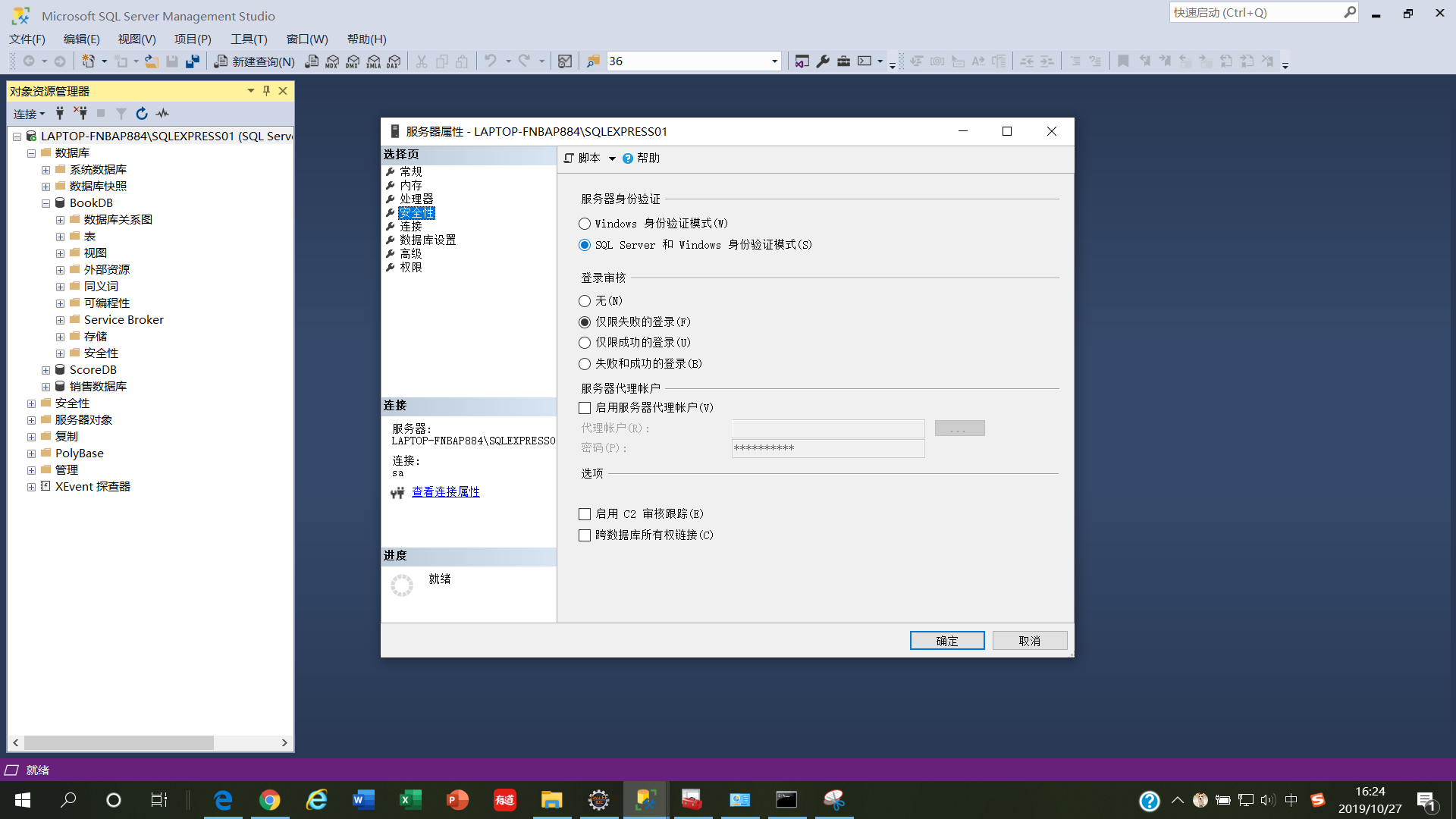Refresh the Object Explorer tree
This screenshot has height=819, width=1456.
tap(142, 114)
